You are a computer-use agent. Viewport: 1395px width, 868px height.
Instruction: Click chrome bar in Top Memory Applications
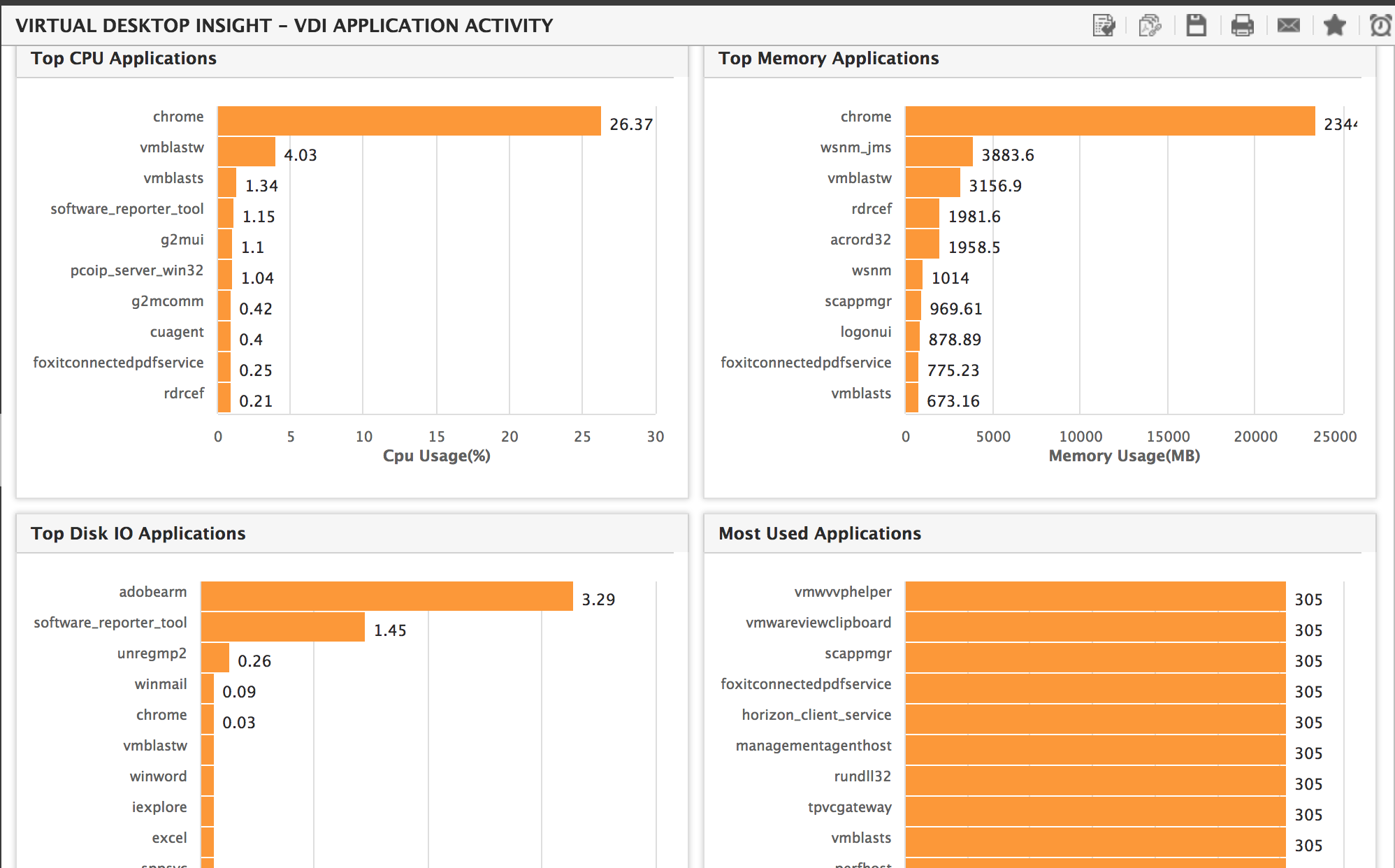(1110, 121)
